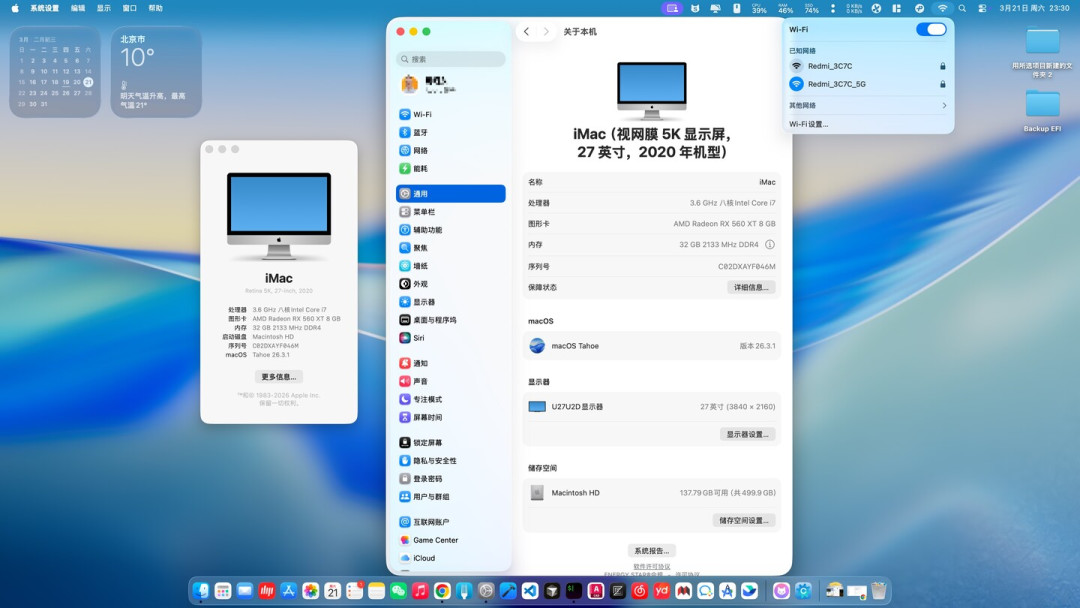Image resolution: width=1080 pixels, height=608 pixels.
Task: Select Redmi_3C7C_5G network
Action: pos(868,84)
